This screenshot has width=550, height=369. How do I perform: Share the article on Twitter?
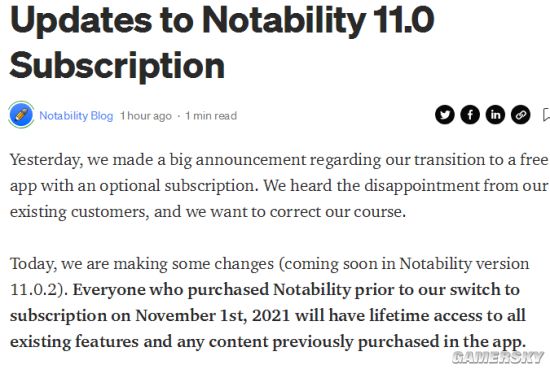(x=444, y=115)
